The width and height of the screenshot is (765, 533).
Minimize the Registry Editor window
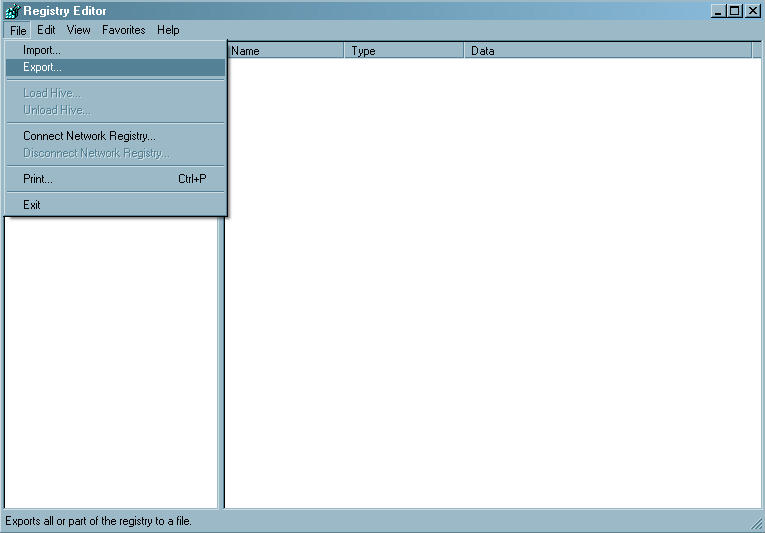(718, 11)
